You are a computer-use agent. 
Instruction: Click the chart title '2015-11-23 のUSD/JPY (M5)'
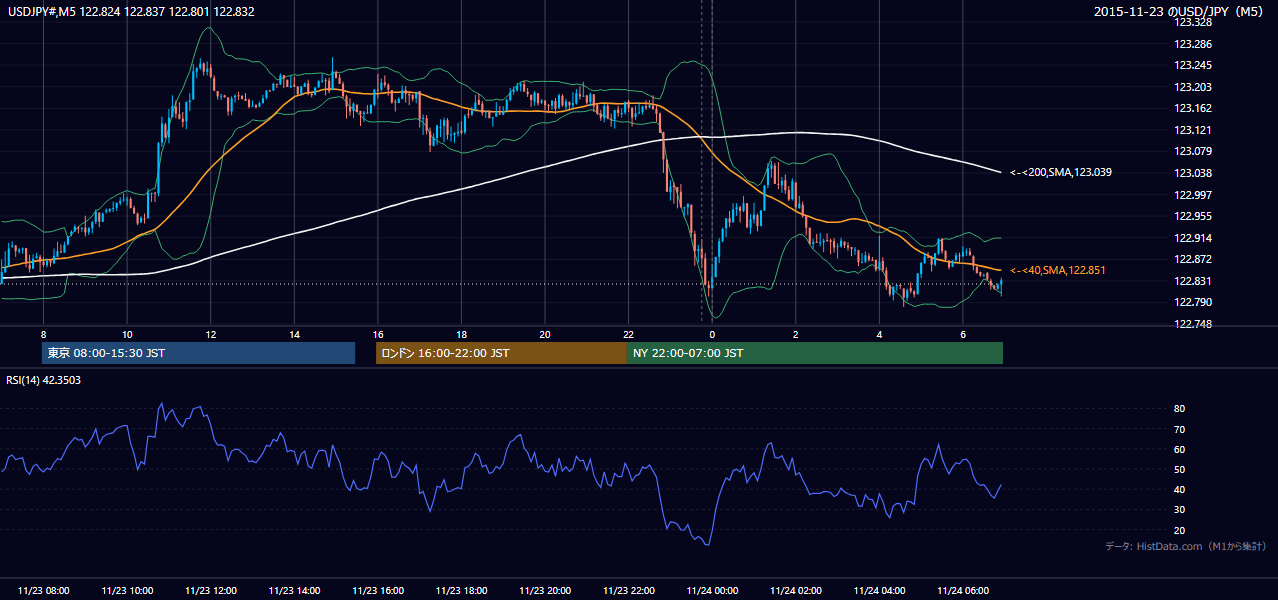pyautogui.click(x=1180, y=11)
